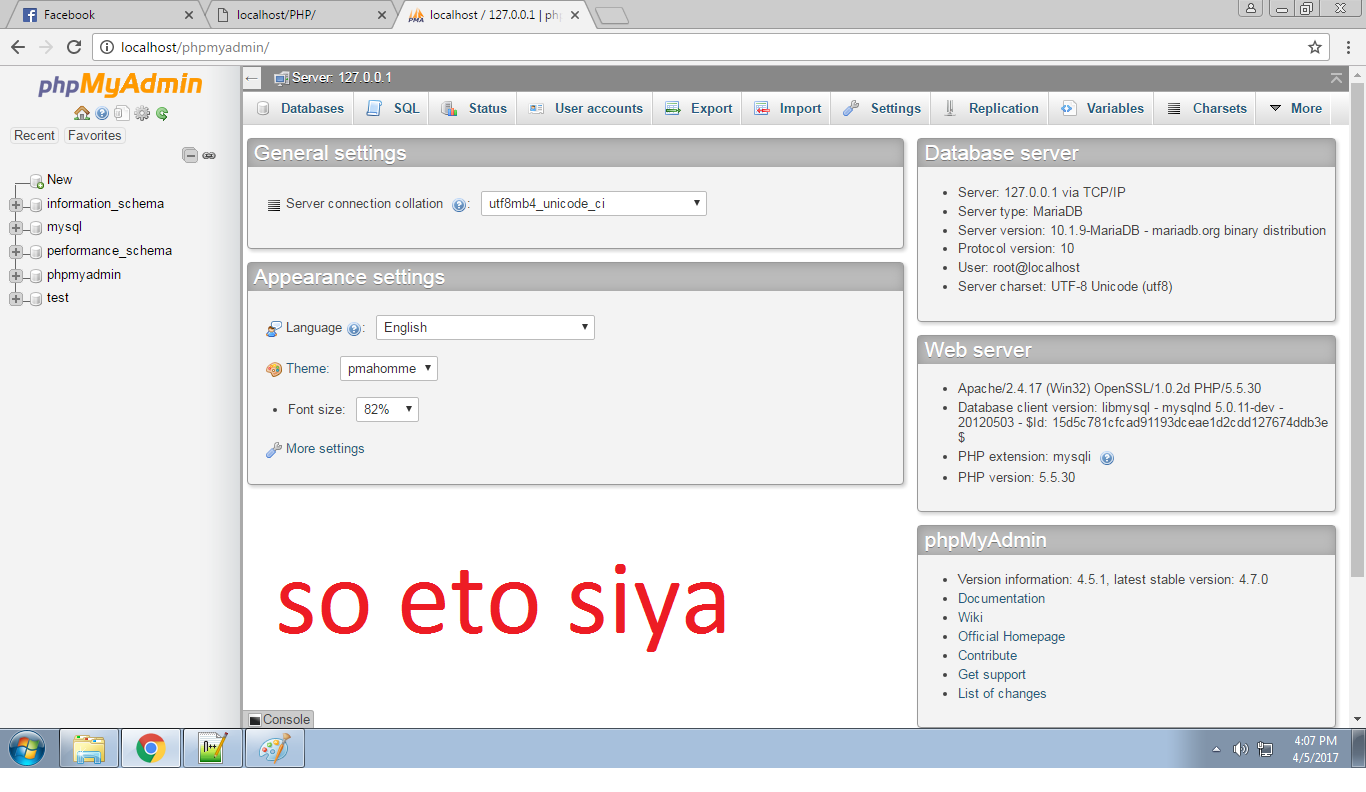Click the Official Homepage link
This screenshot has width=1366, height=792.
(1011, 636)
